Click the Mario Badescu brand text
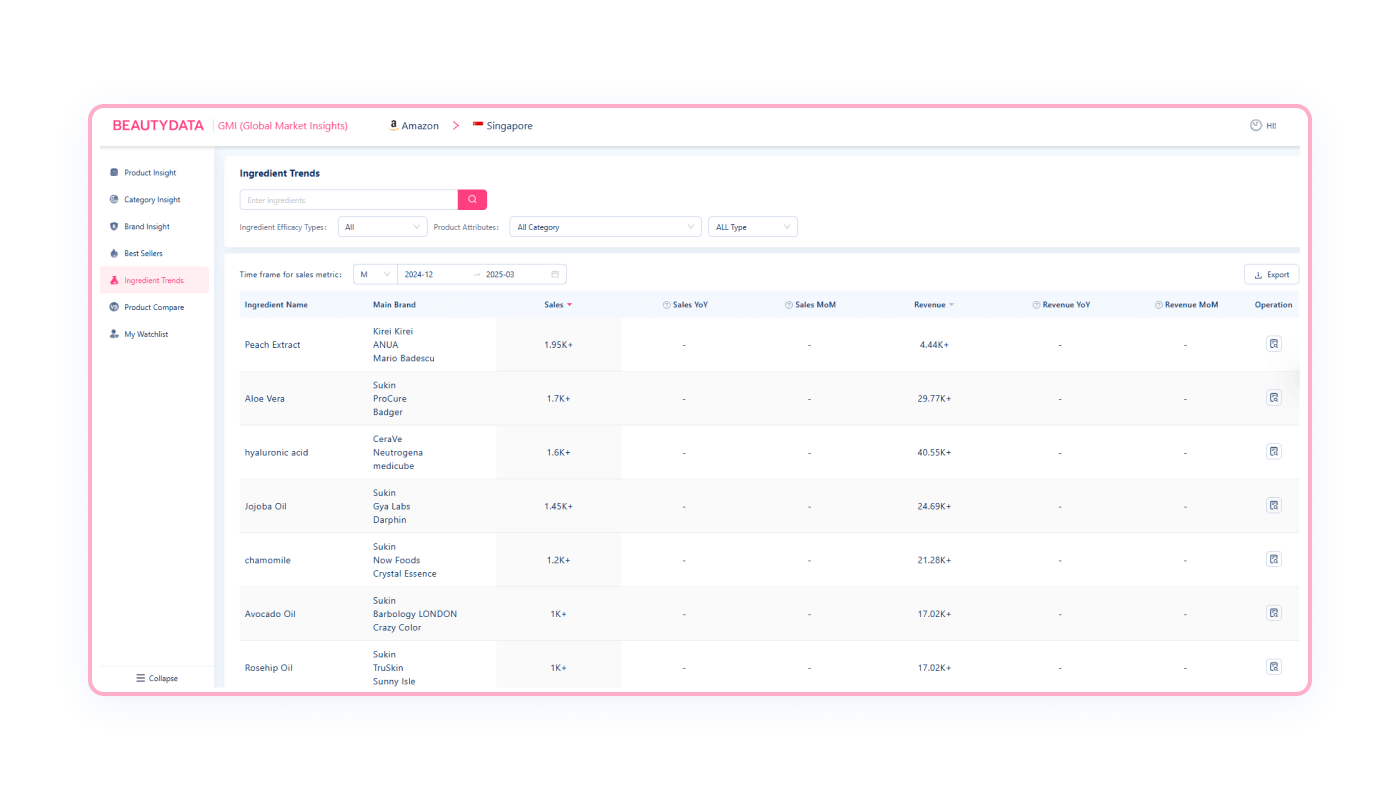 pyautogui.click(x=404, y=358)
